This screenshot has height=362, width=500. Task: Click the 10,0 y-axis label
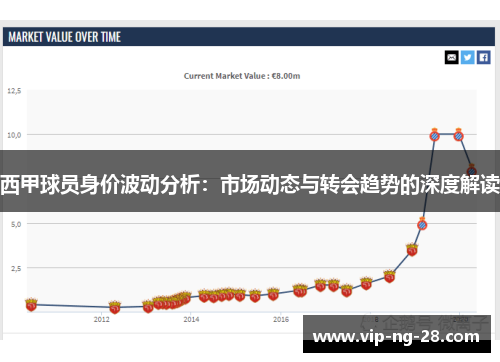pyautogui.click(x=14, y=135)
